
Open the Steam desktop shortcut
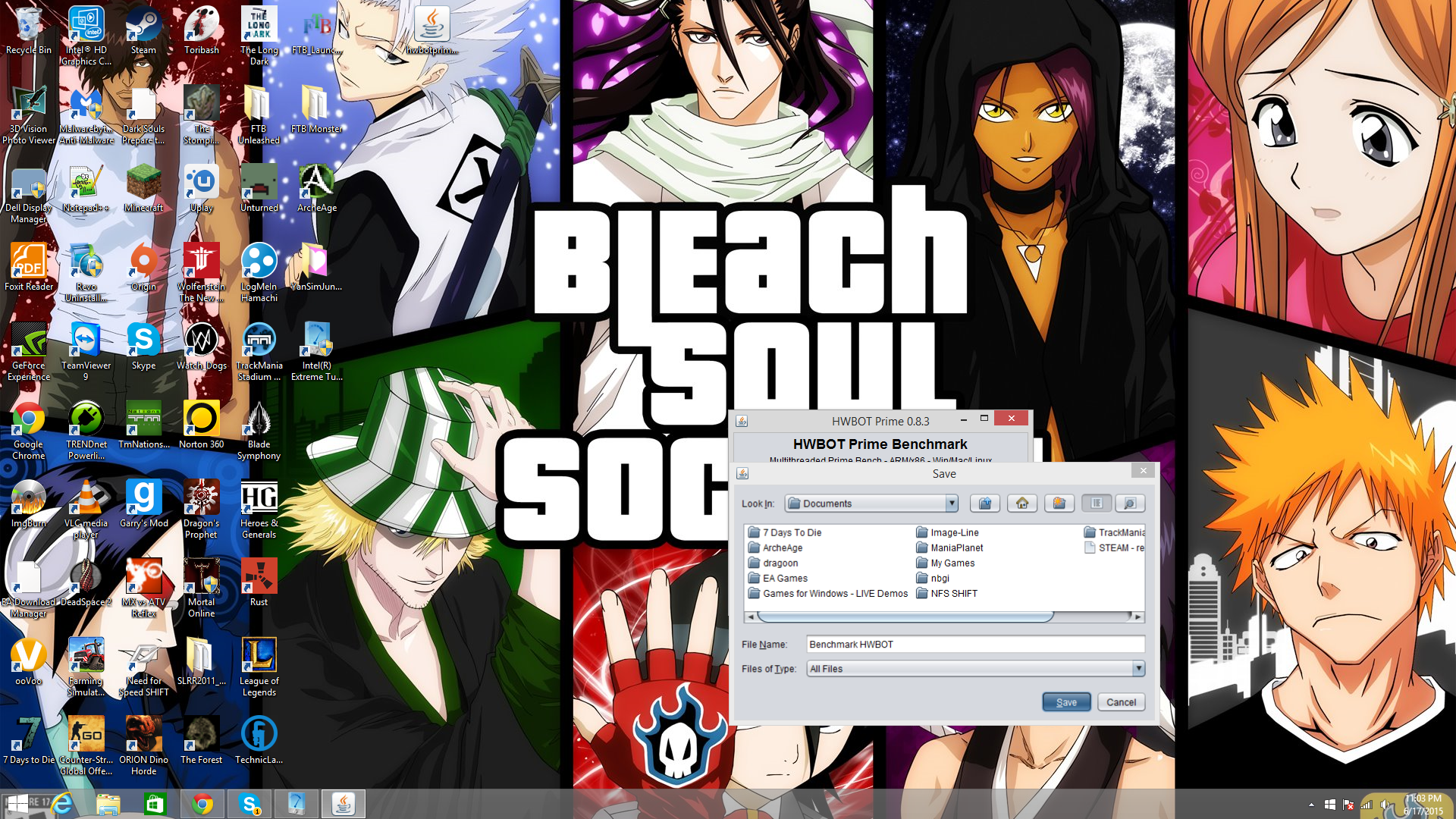point(143,32)
